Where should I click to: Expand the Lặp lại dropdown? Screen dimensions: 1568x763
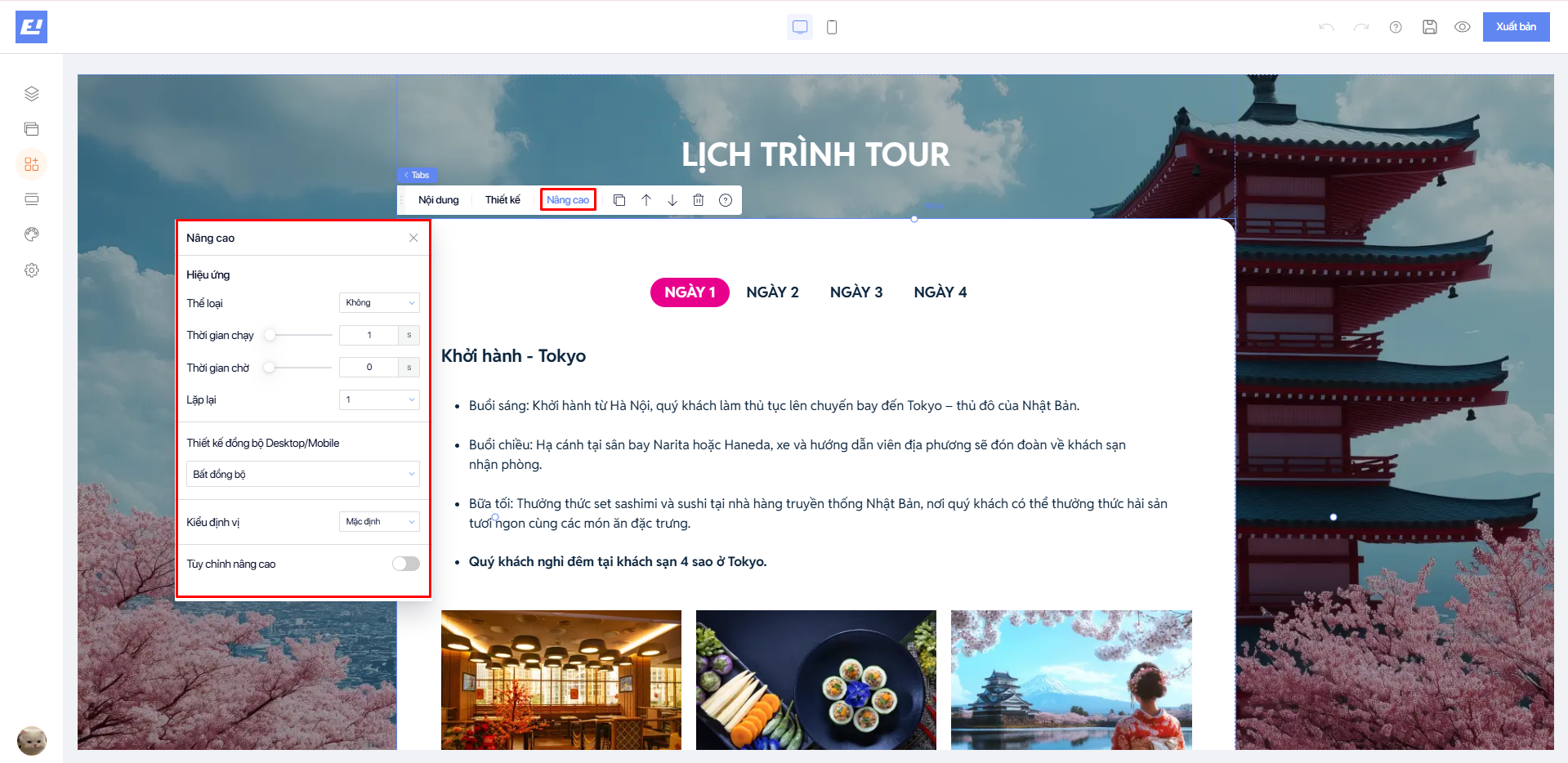379,400
